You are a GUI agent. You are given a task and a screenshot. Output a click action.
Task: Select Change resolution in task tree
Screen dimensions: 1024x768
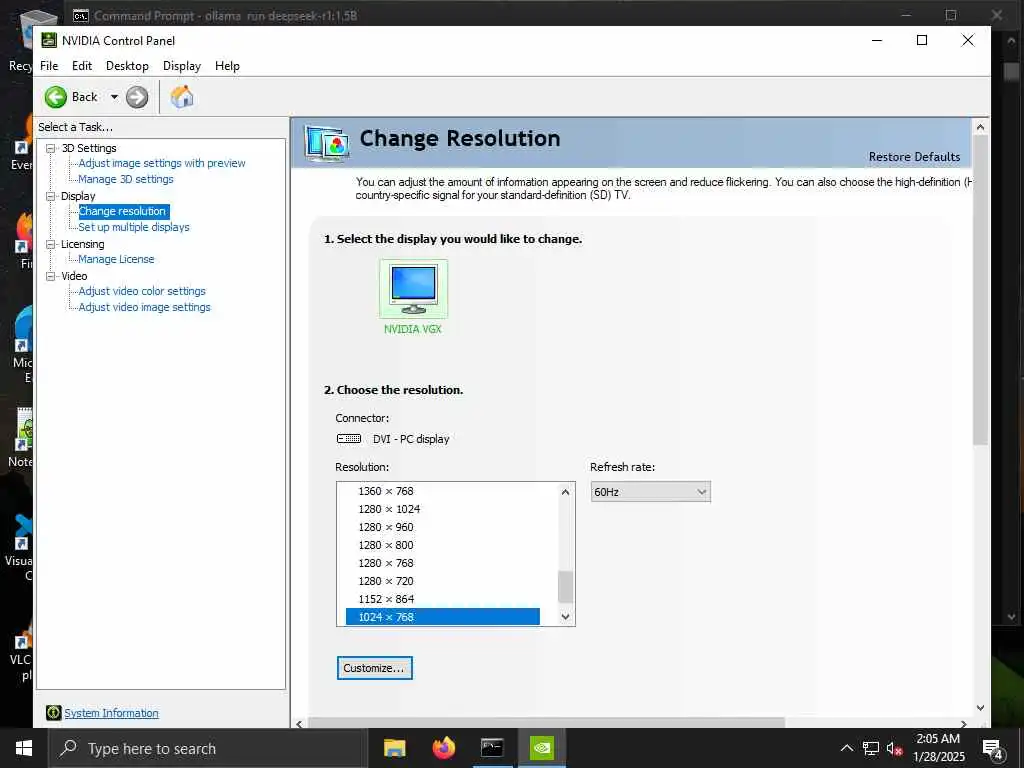123,212
